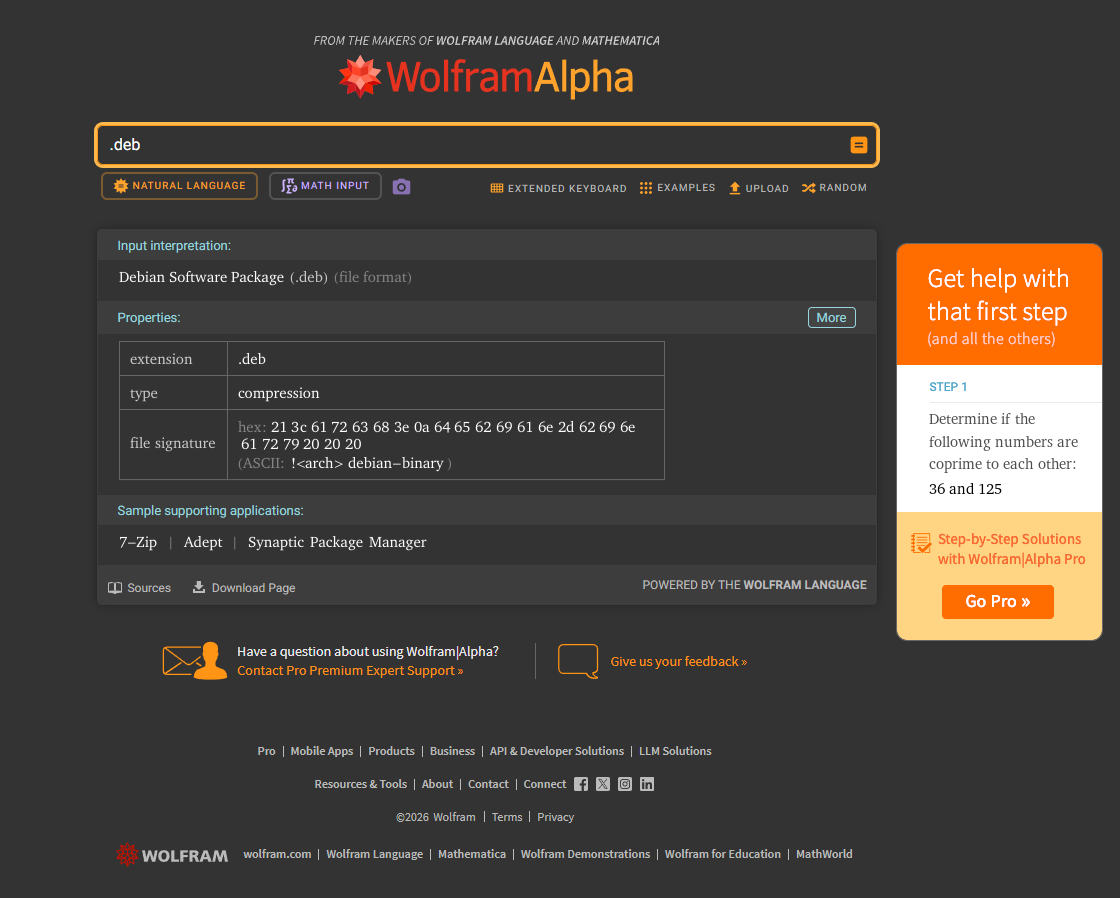Click into the .deb search input field

(x=470, y=145)
